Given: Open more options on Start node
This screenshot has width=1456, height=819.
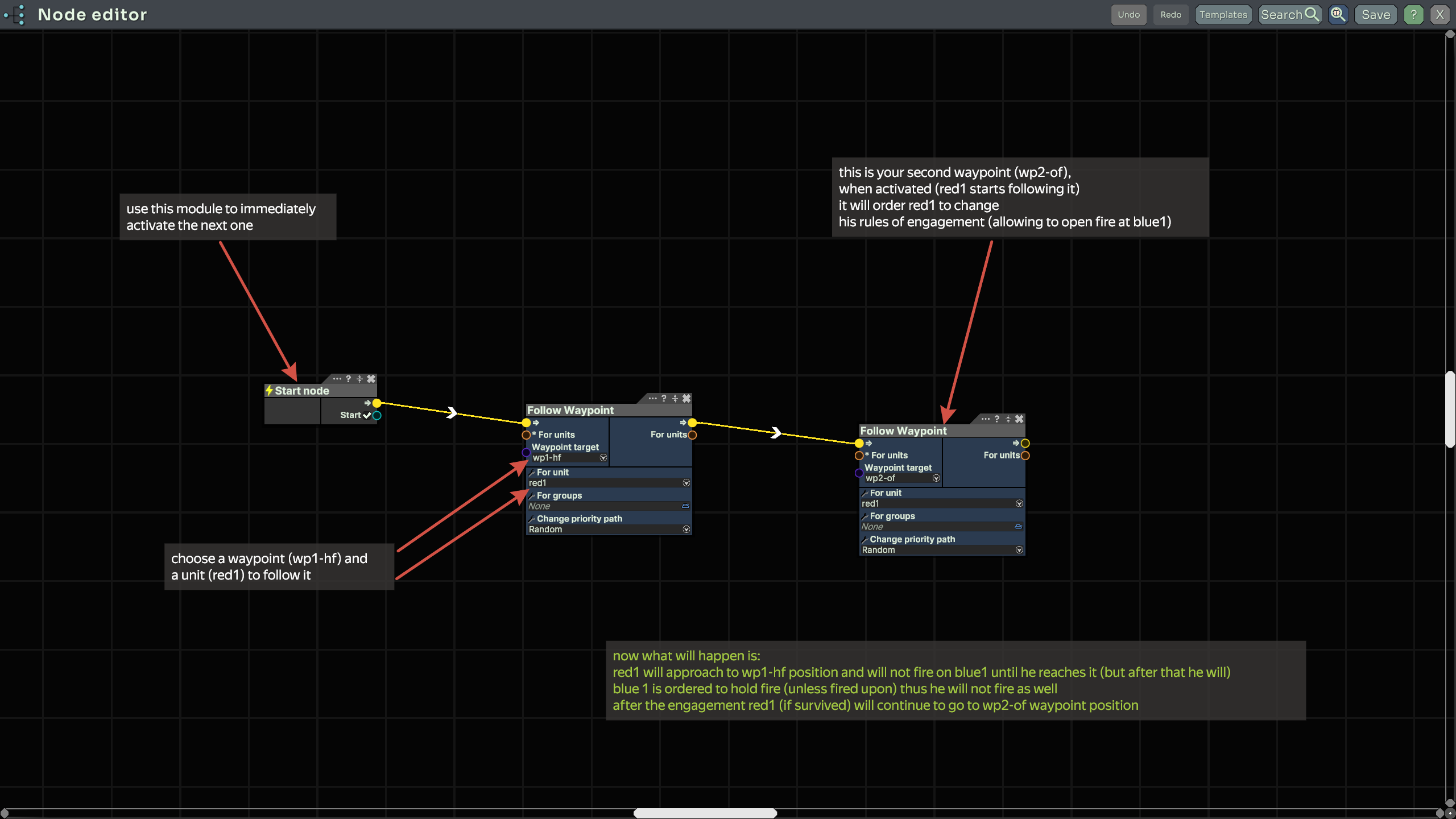Looking at the screenshot, I should [337, 379].
